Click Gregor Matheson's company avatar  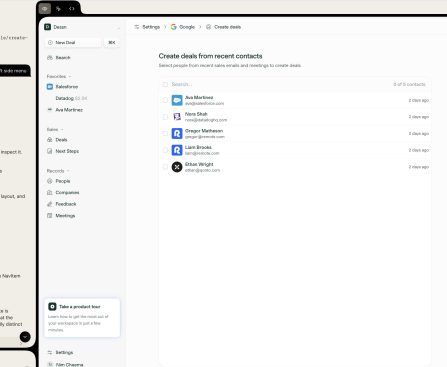click(177, 133)
